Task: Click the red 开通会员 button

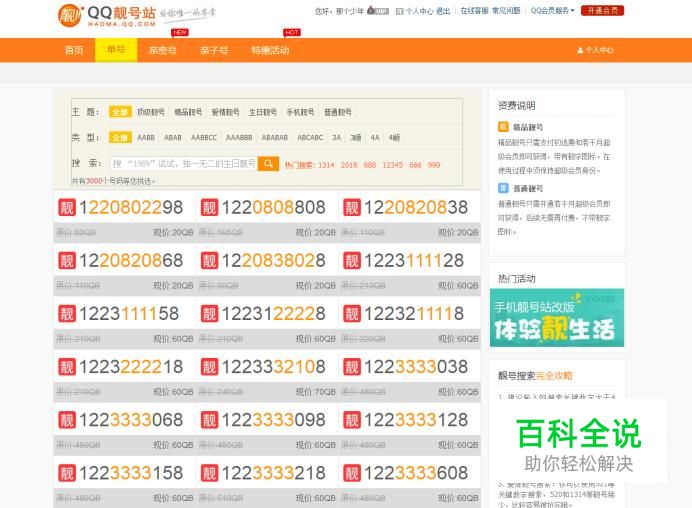Action: pyautogui.click(x=602, y=11)
